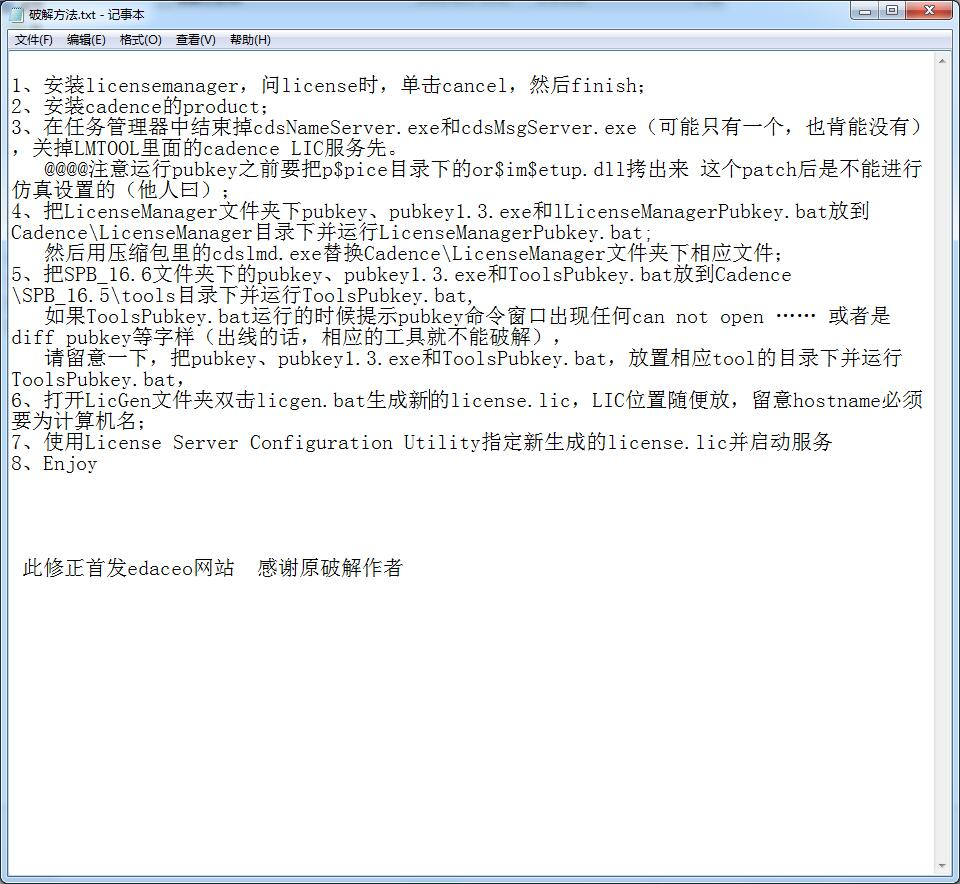
Task: Click the word 'cdsMsgServer.exe'
Action: tap(549, 127)
